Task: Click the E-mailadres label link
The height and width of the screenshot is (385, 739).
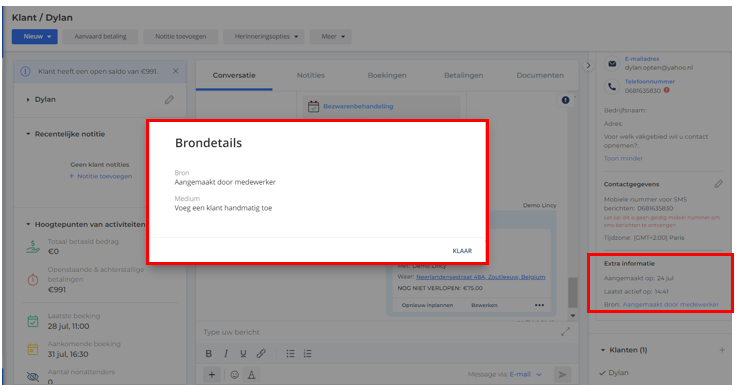Action: [642, 59]
